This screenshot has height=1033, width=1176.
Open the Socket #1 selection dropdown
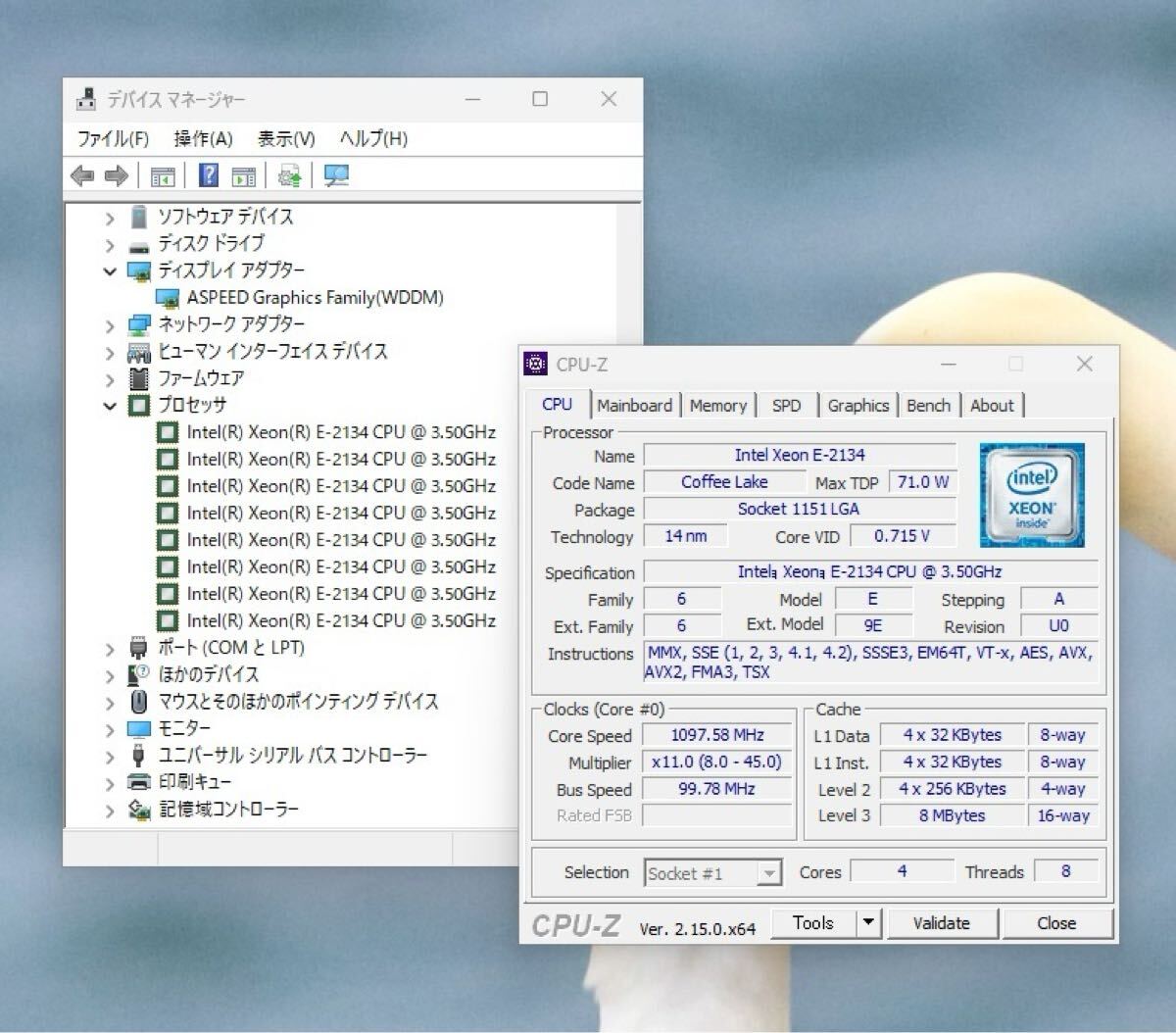770,873
